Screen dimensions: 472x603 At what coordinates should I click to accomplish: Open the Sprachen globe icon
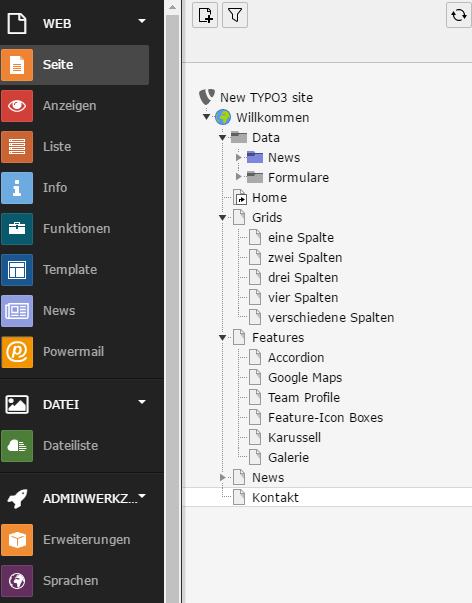point(17,581)
